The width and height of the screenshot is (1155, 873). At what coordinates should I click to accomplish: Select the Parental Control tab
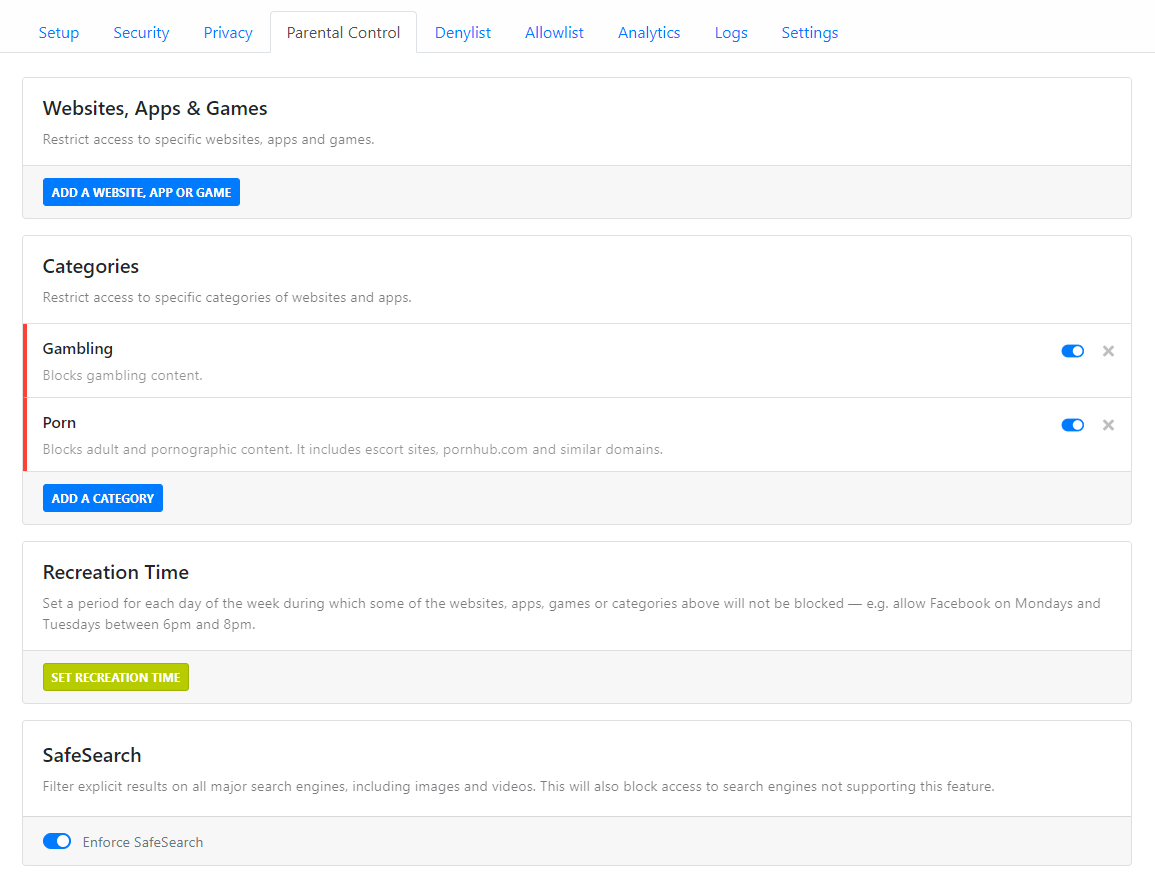click(343, 33)
